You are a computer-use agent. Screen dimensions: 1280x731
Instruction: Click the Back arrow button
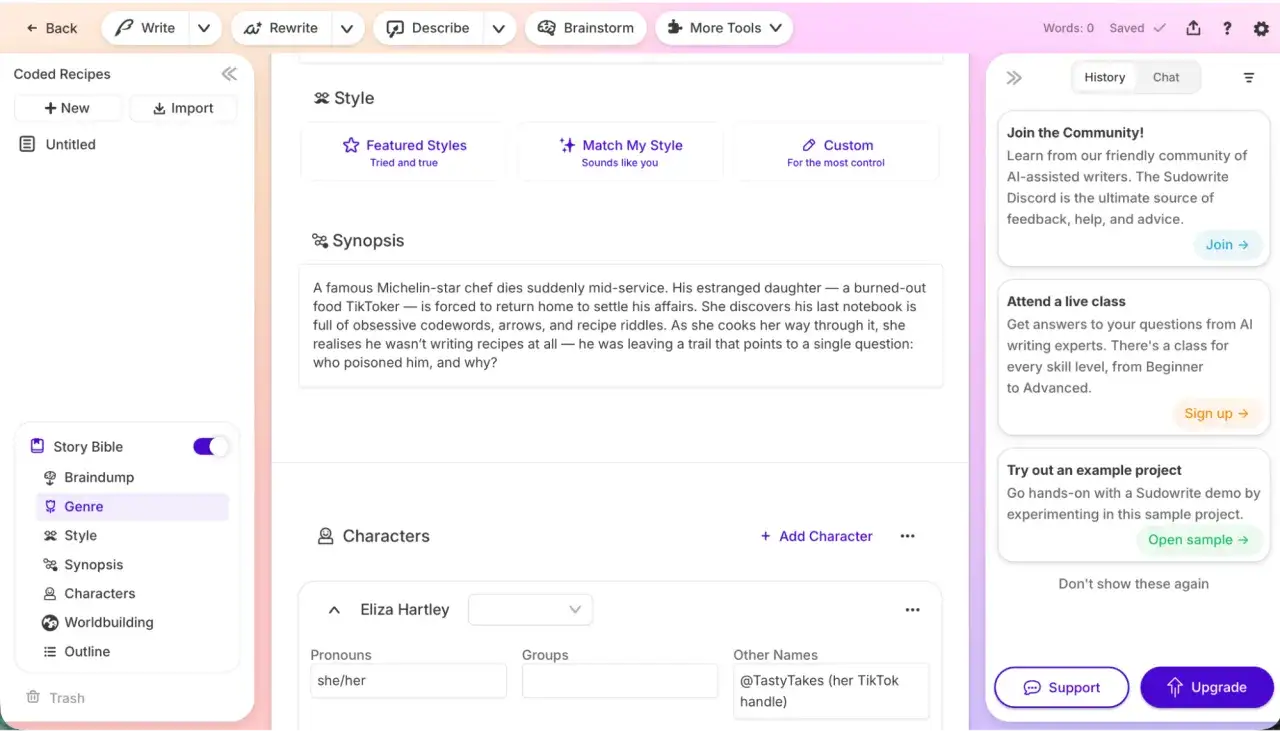pos(51,28)
